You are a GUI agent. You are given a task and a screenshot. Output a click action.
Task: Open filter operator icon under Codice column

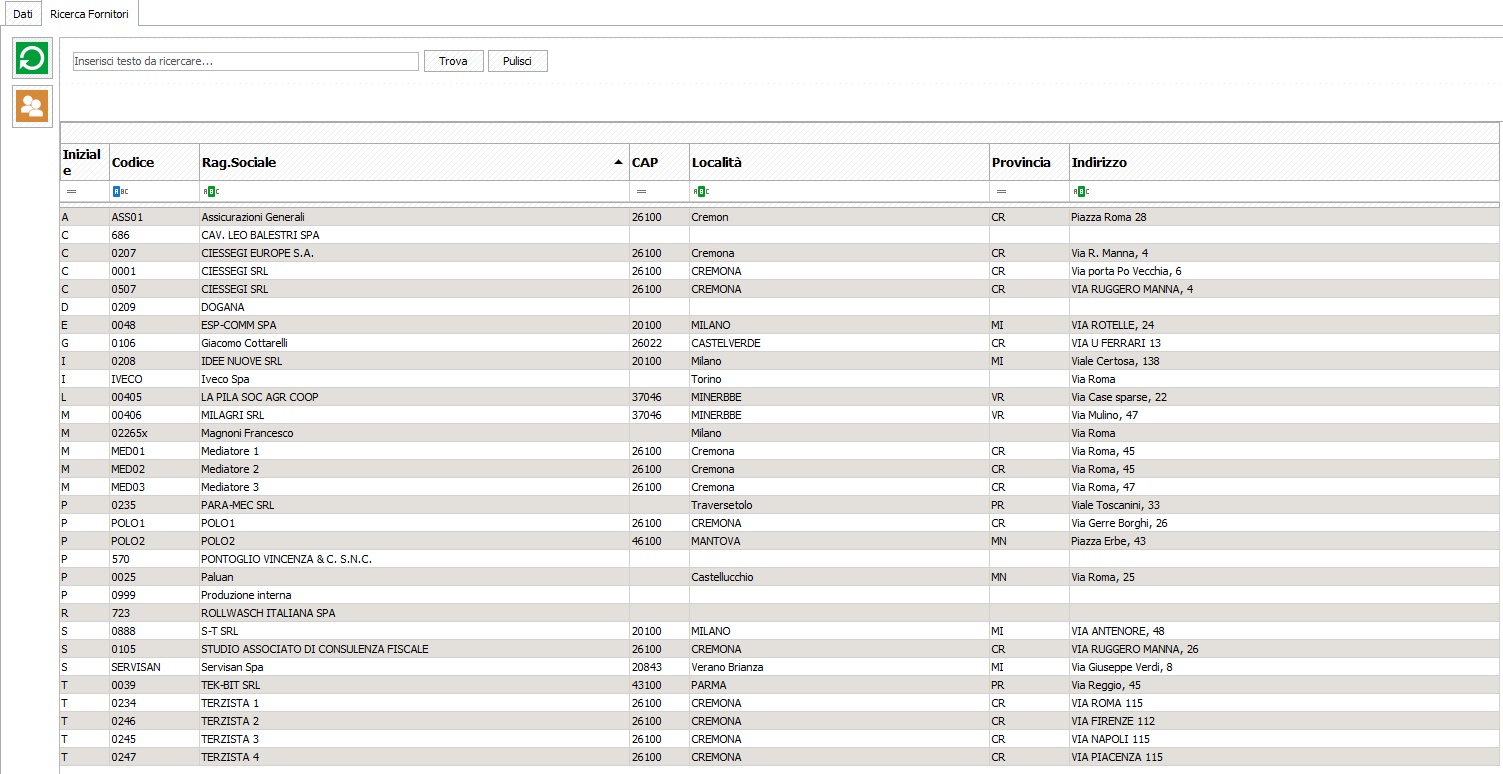(x=120, y=191)
